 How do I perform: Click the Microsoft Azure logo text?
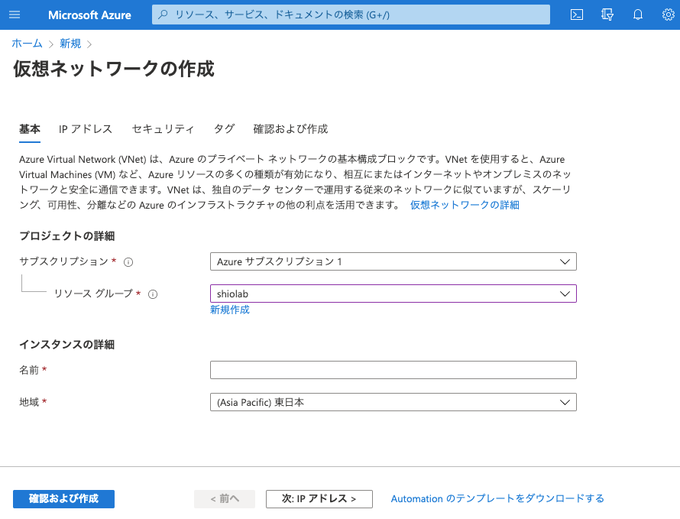coord(89,15)
